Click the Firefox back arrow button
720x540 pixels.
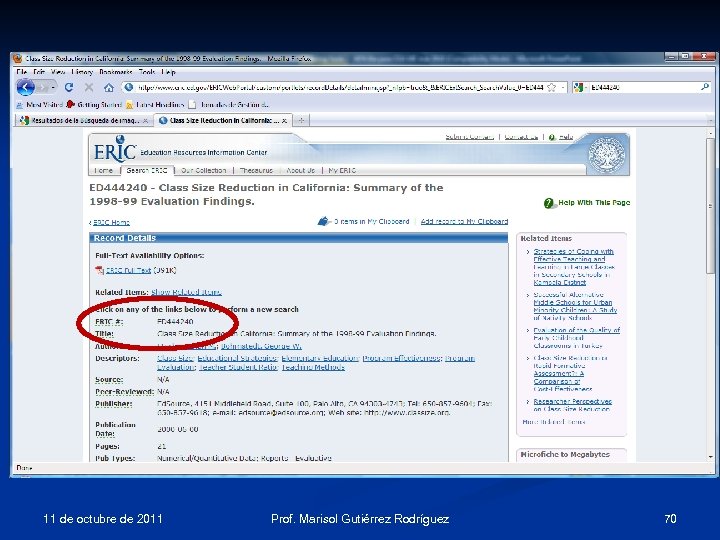tap(26, 87)
